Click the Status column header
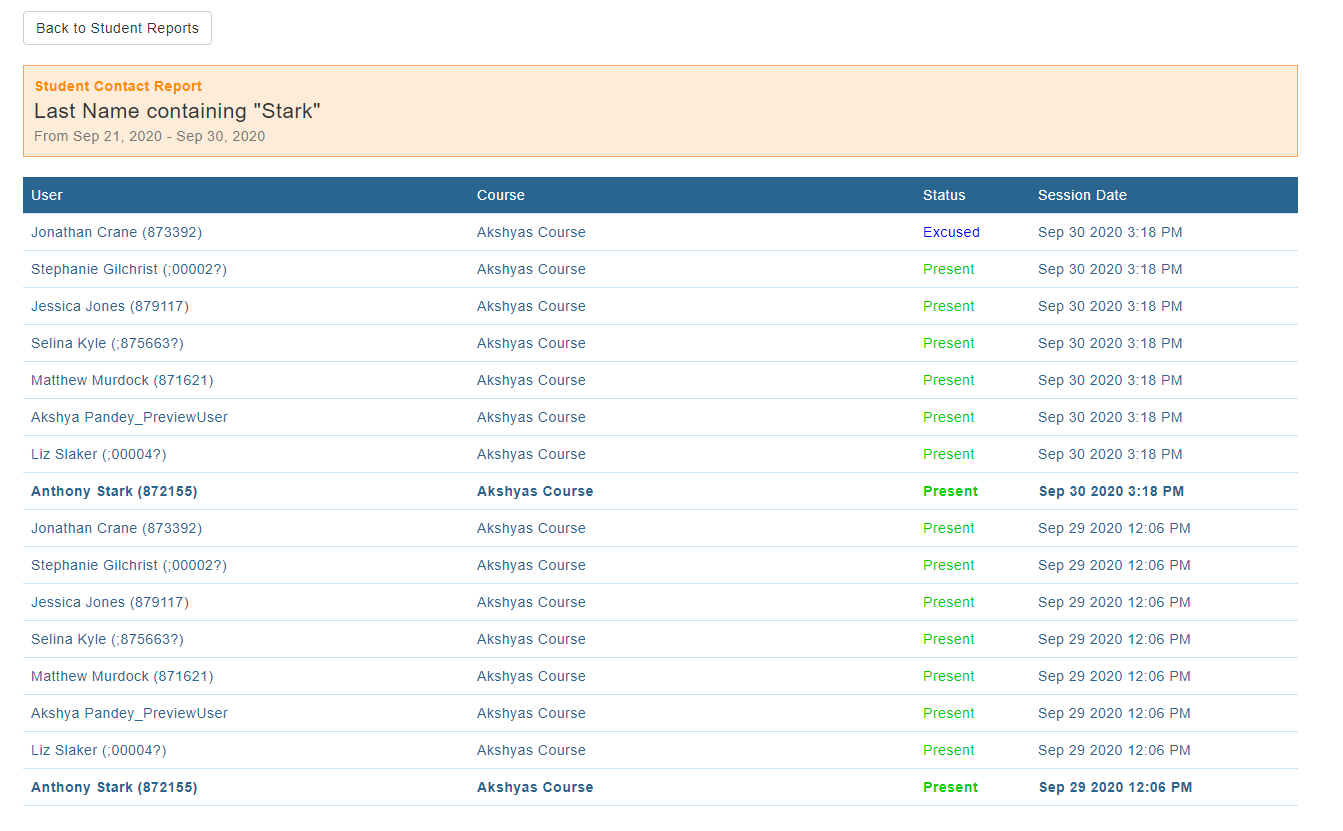Screen dimensions: 1343x831 [x=943, y=195]
